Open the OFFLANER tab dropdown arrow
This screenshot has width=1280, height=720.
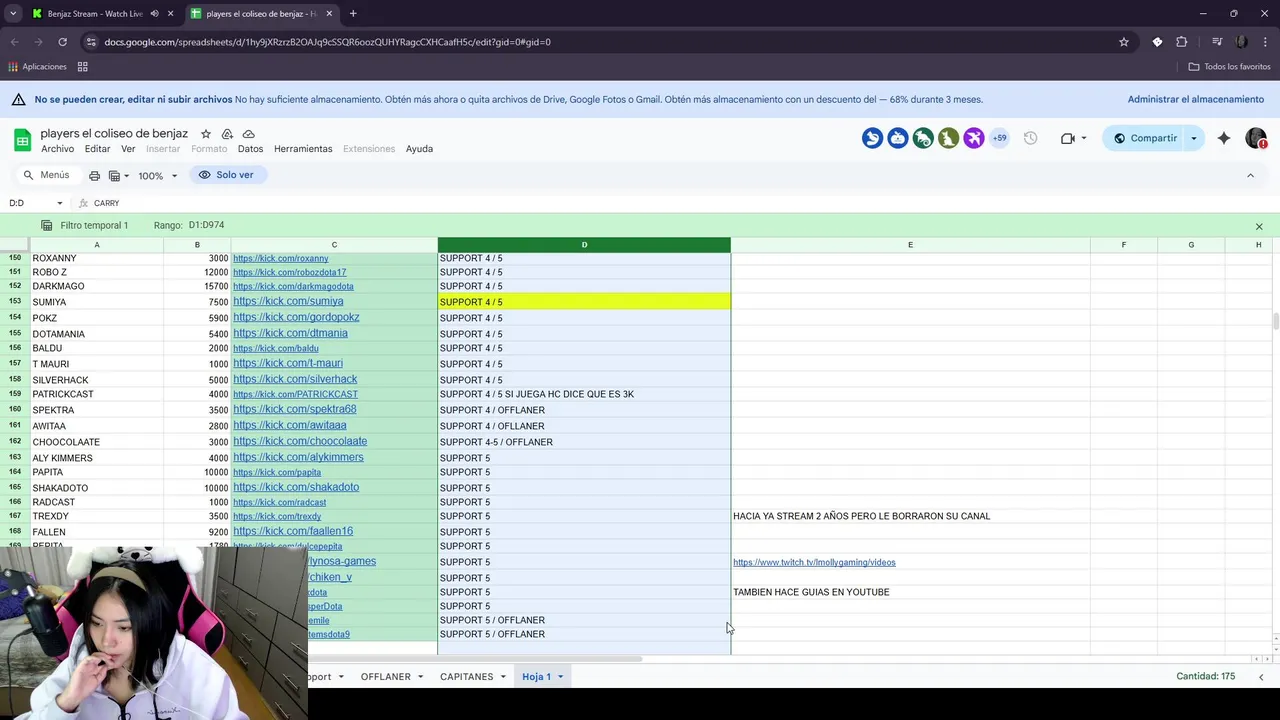[420, 677]
